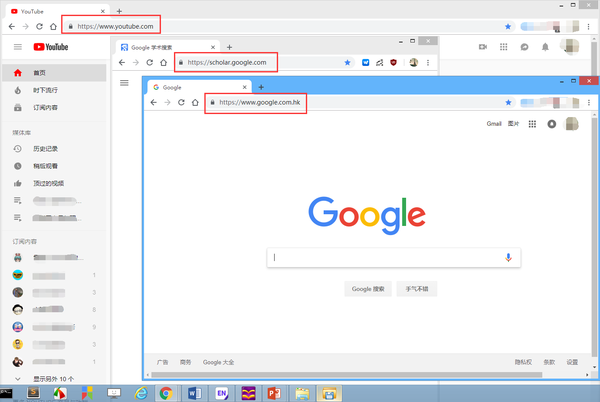The height and width of the screenshot is (402, 600).
Task: Open 顶过的视频 liked videos in sidebar
Action: click(x=54, y=183)
